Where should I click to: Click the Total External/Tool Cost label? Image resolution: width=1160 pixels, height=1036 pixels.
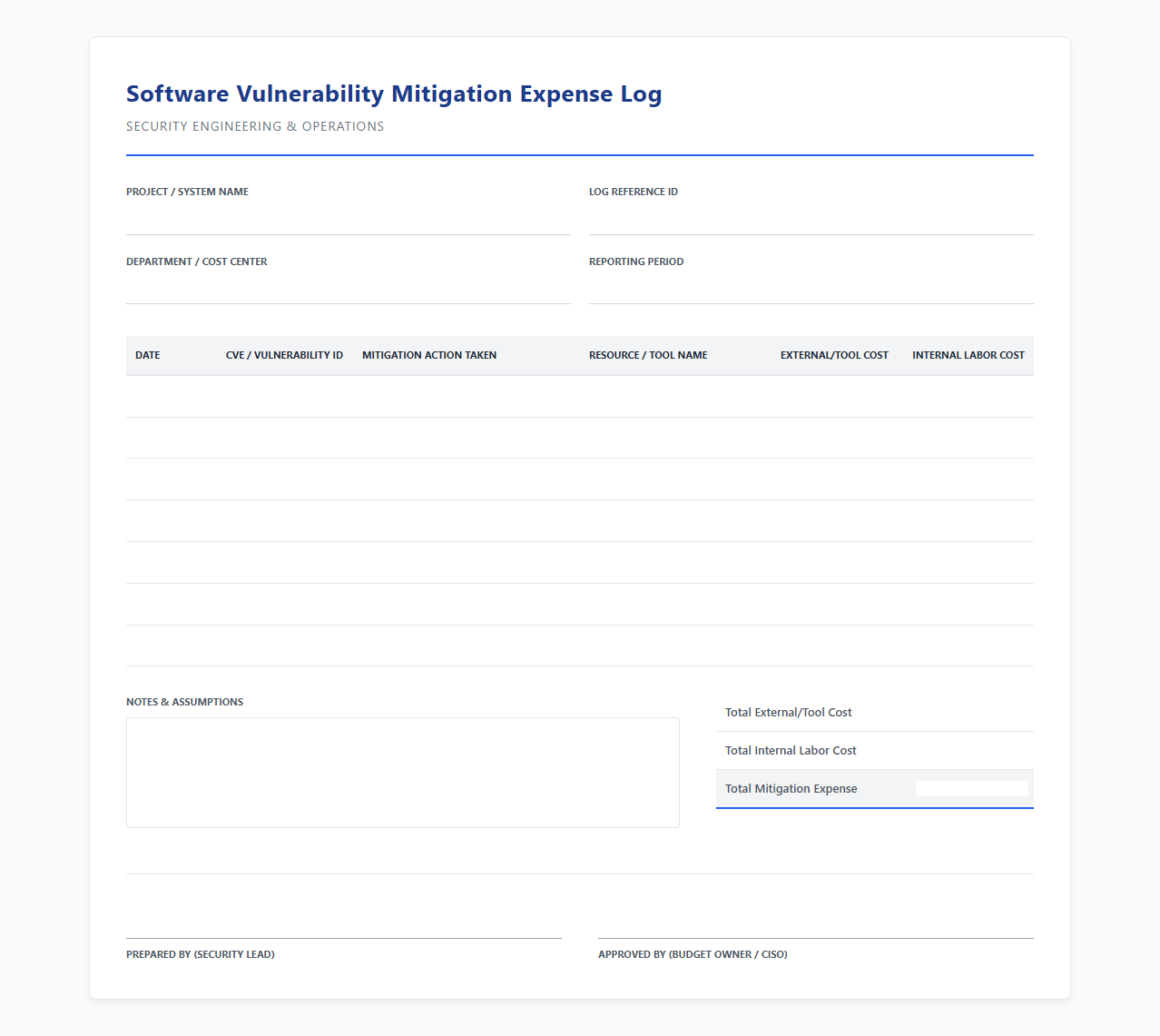point(789,713)
